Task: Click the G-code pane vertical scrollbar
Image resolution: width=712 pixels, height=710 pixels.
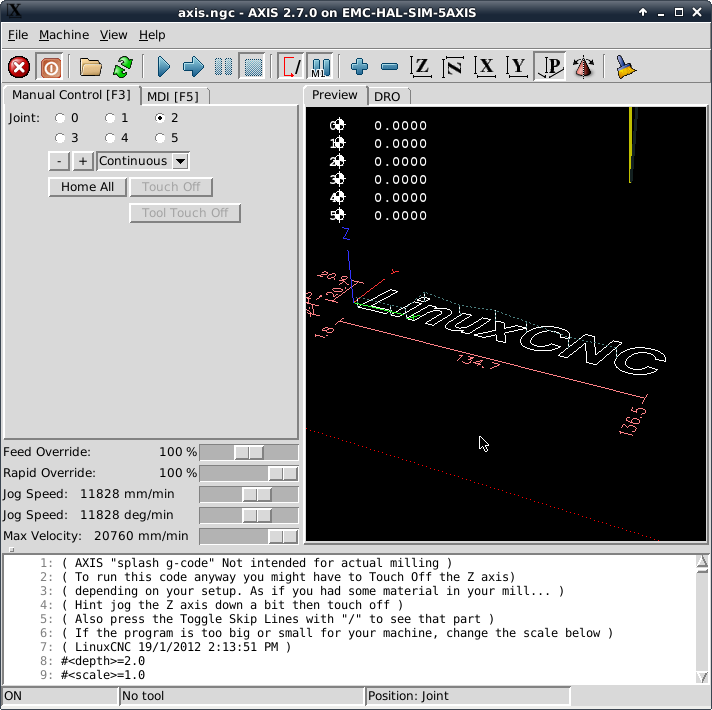Action: pyautogui.click(x=702, y=619)
